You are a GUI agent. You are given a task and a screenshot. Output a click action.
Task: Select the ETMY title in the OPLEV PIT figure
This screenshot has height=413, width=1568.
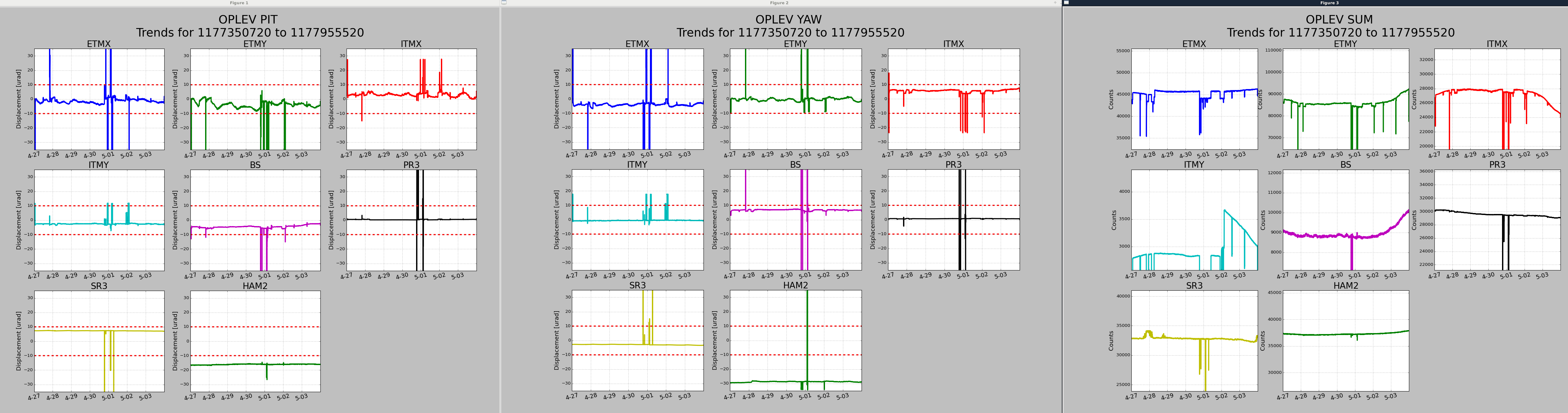coord(255,44)
